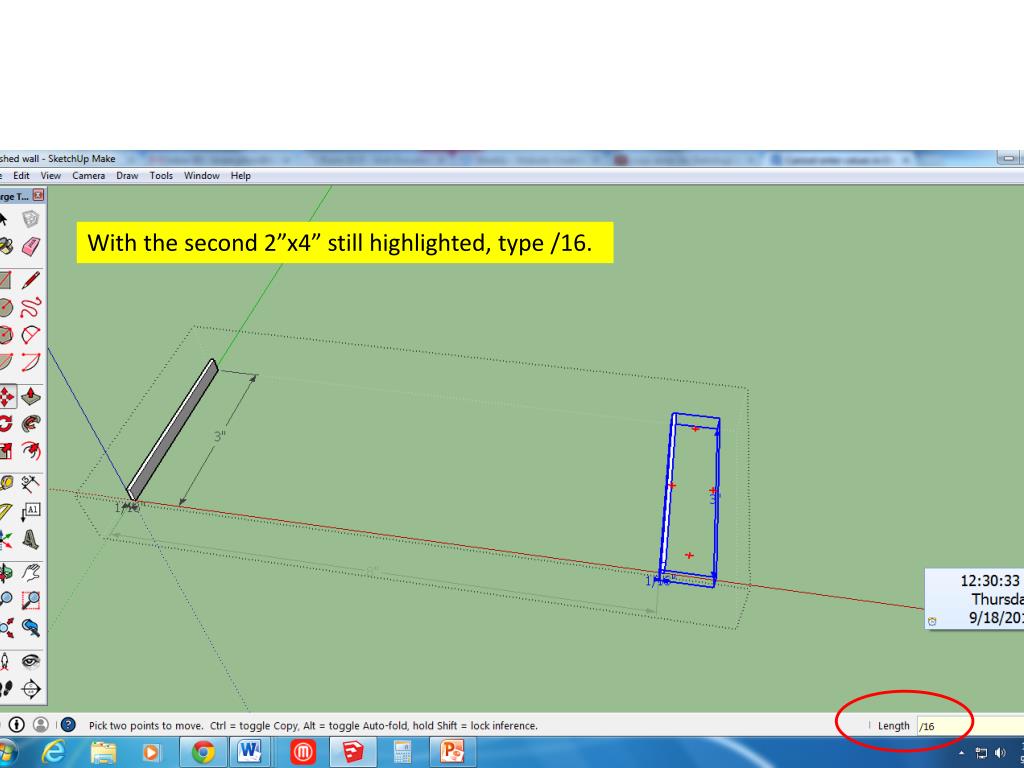Select the 3D Text tool
Viewport: 1024px width, 768px height.
(30, 539)
